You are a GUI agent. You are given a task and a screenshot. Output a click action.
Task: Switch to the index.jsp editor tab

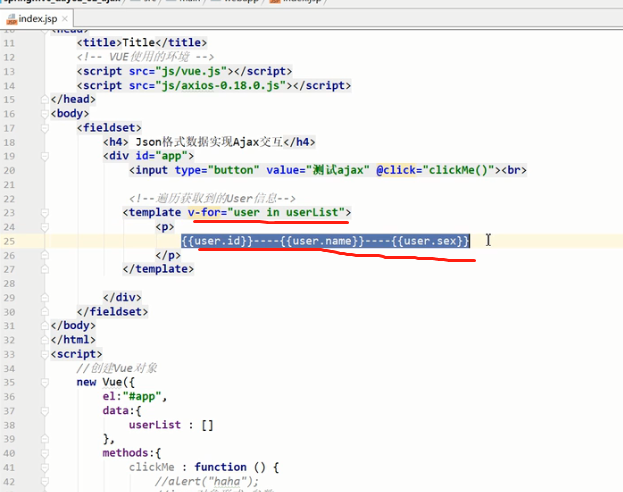point(37,19)
